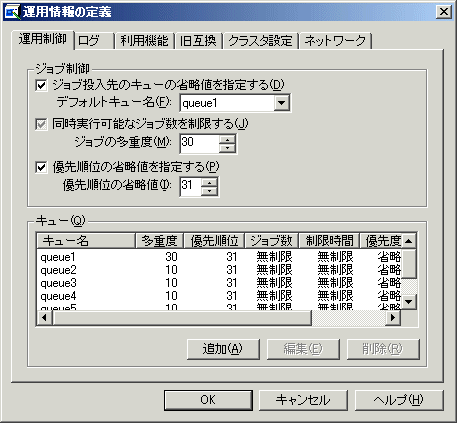
Task: Increase ジョブの多重度 with up arrow
Action: [227, 140]
